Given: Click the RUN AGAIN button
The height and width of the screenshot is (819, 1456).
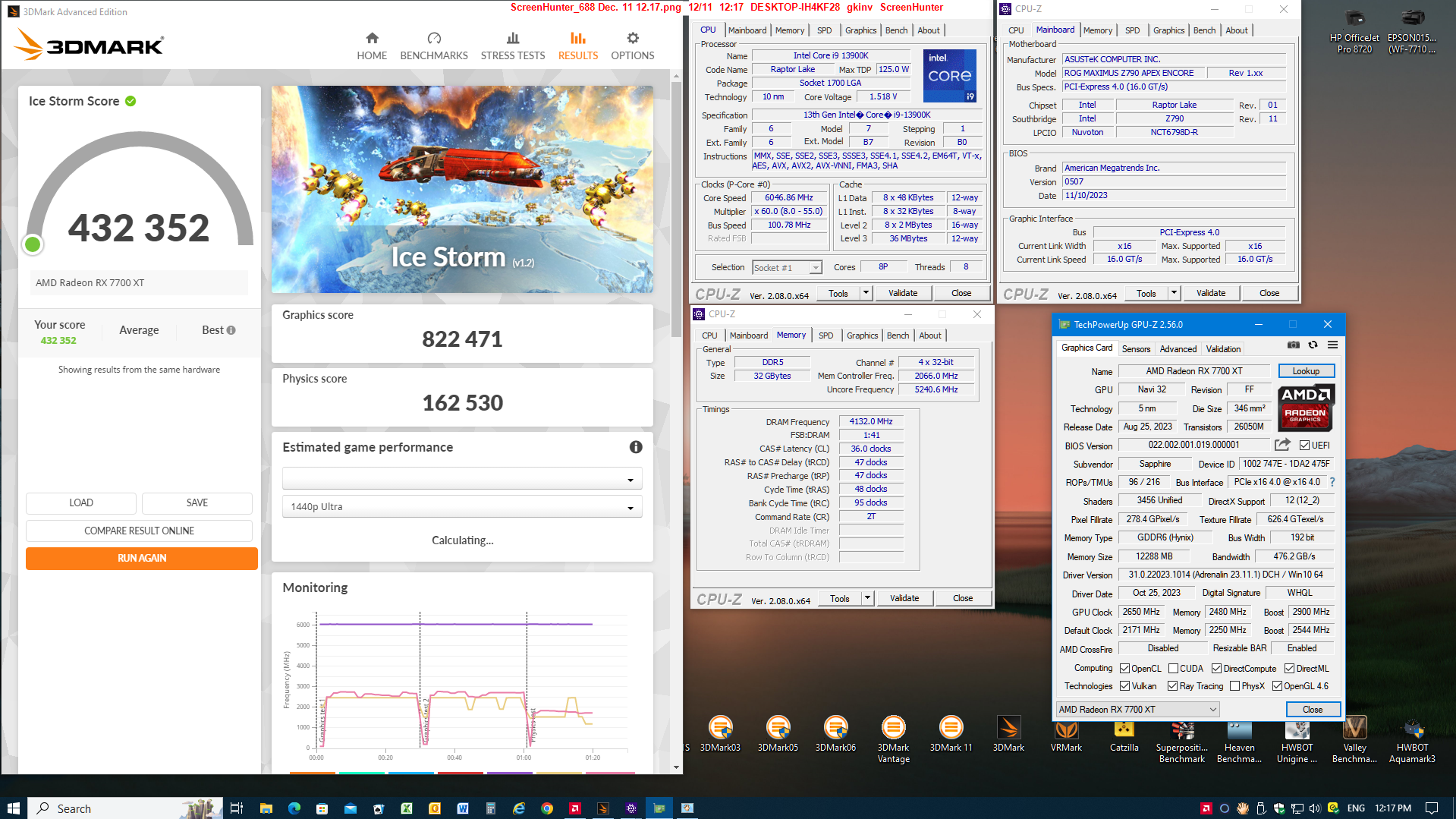Looking at the screenshot, I should pyautogui.click(x=142, y=558).
